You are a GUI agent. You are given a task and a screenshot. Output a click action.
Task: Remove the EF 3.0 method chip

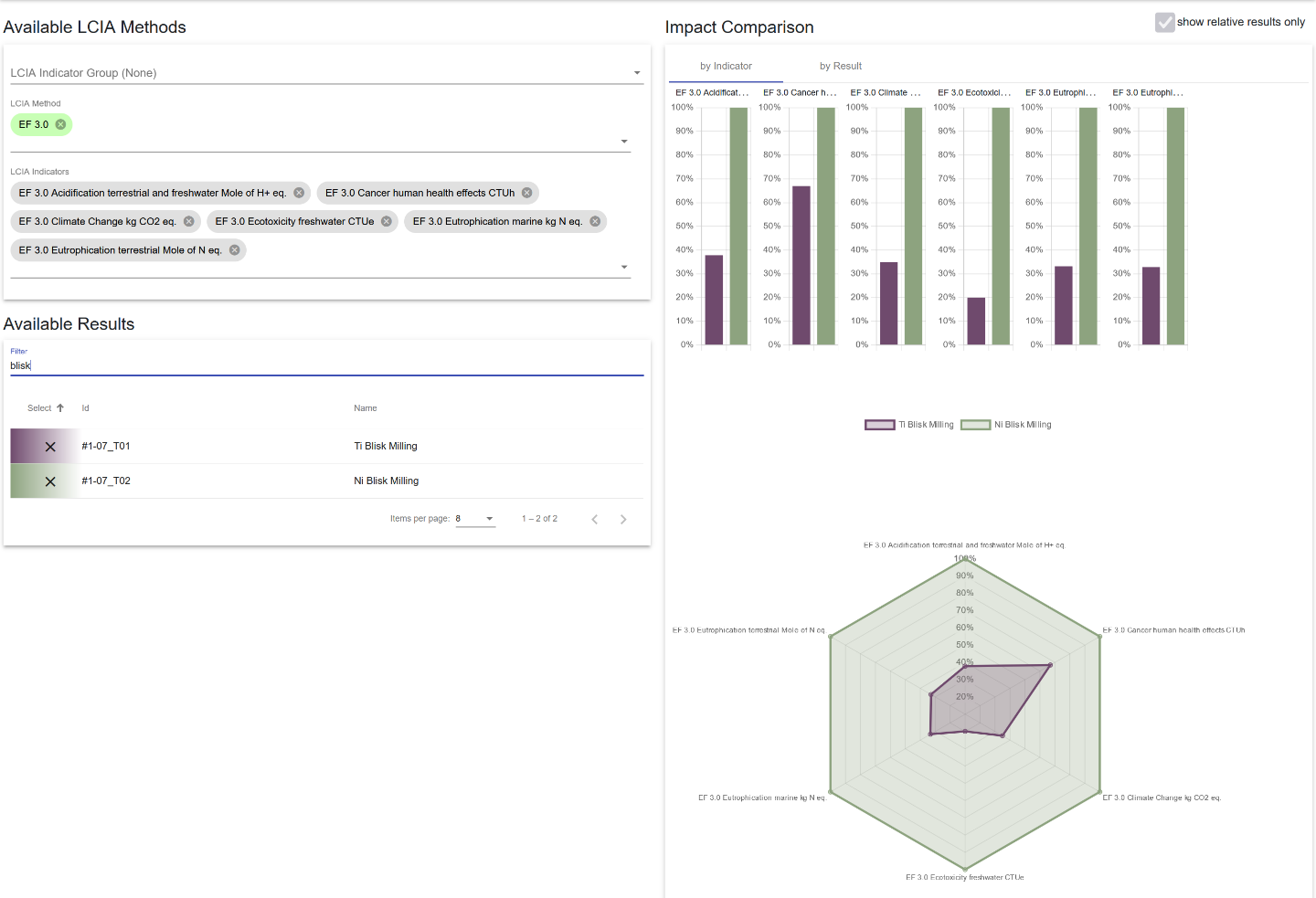[x=60, y=124]
